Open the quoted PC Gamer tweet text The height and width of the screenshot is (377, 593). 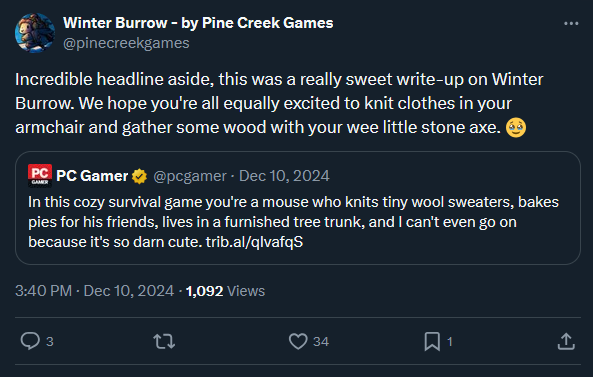pyautogui.click(x=293, y=222)
